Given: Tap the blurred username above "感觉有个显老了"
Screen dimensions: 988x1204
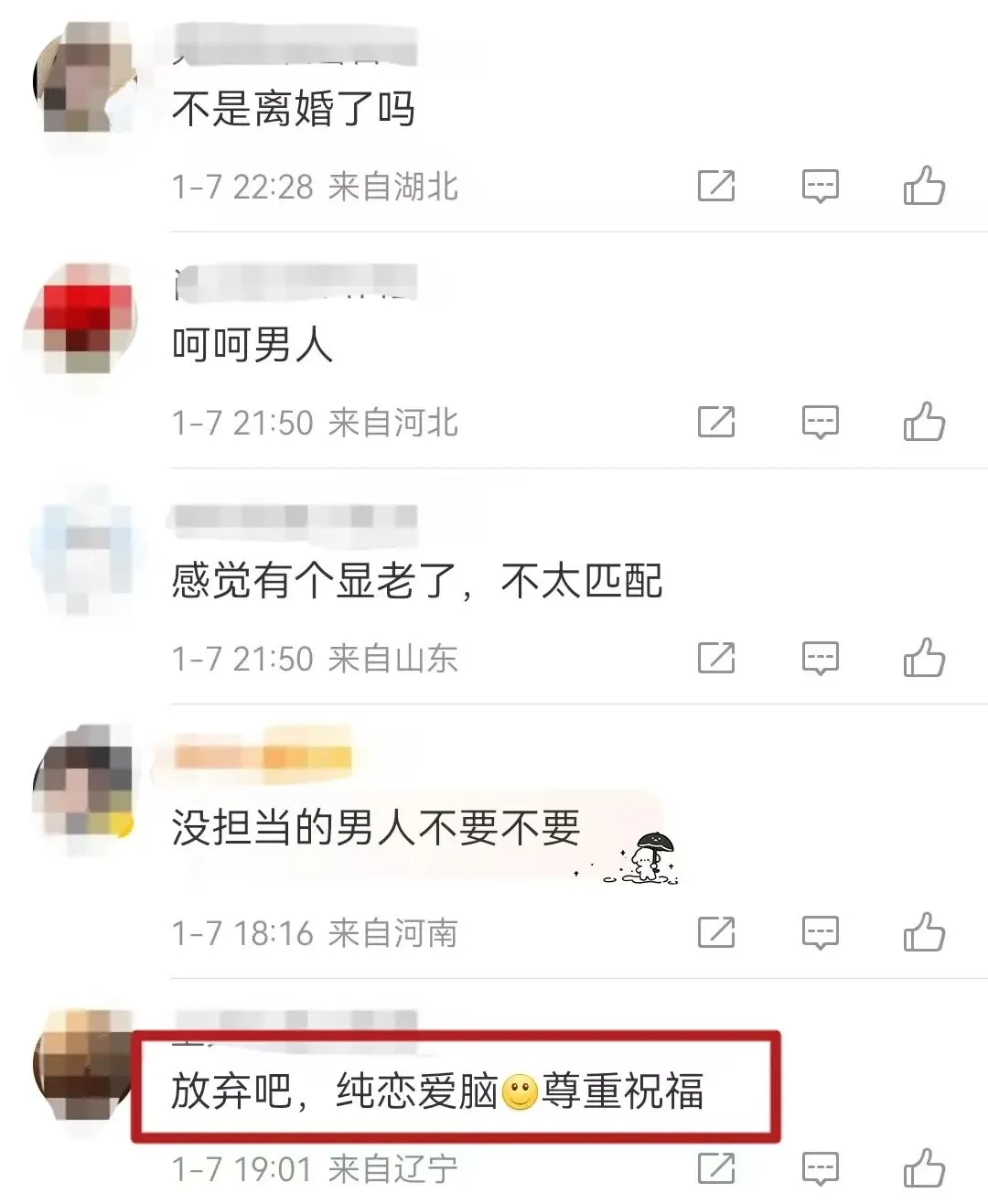Looking at the screenshot, I should point(295,517).
